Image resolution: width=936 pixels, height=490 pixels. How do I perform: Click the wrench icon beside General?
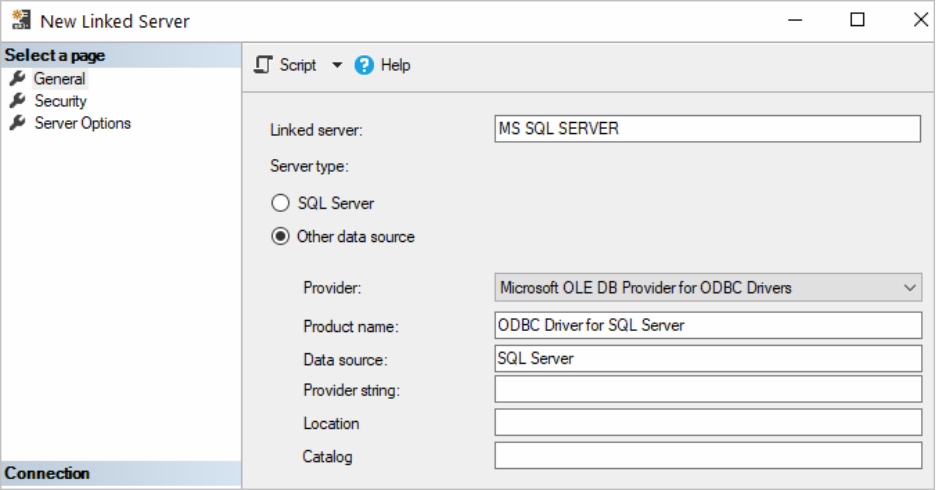tap(17, 79)
